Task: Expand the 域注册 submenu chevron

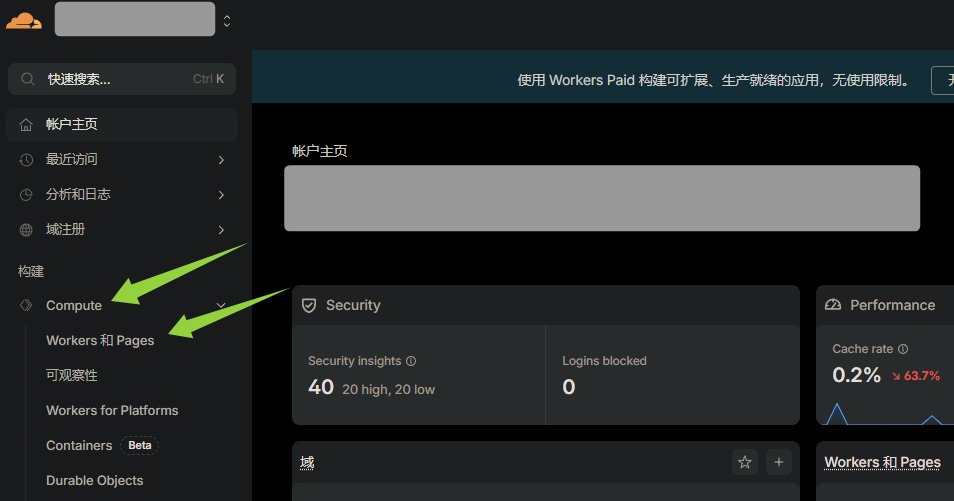Action: [x=221, y=230]
